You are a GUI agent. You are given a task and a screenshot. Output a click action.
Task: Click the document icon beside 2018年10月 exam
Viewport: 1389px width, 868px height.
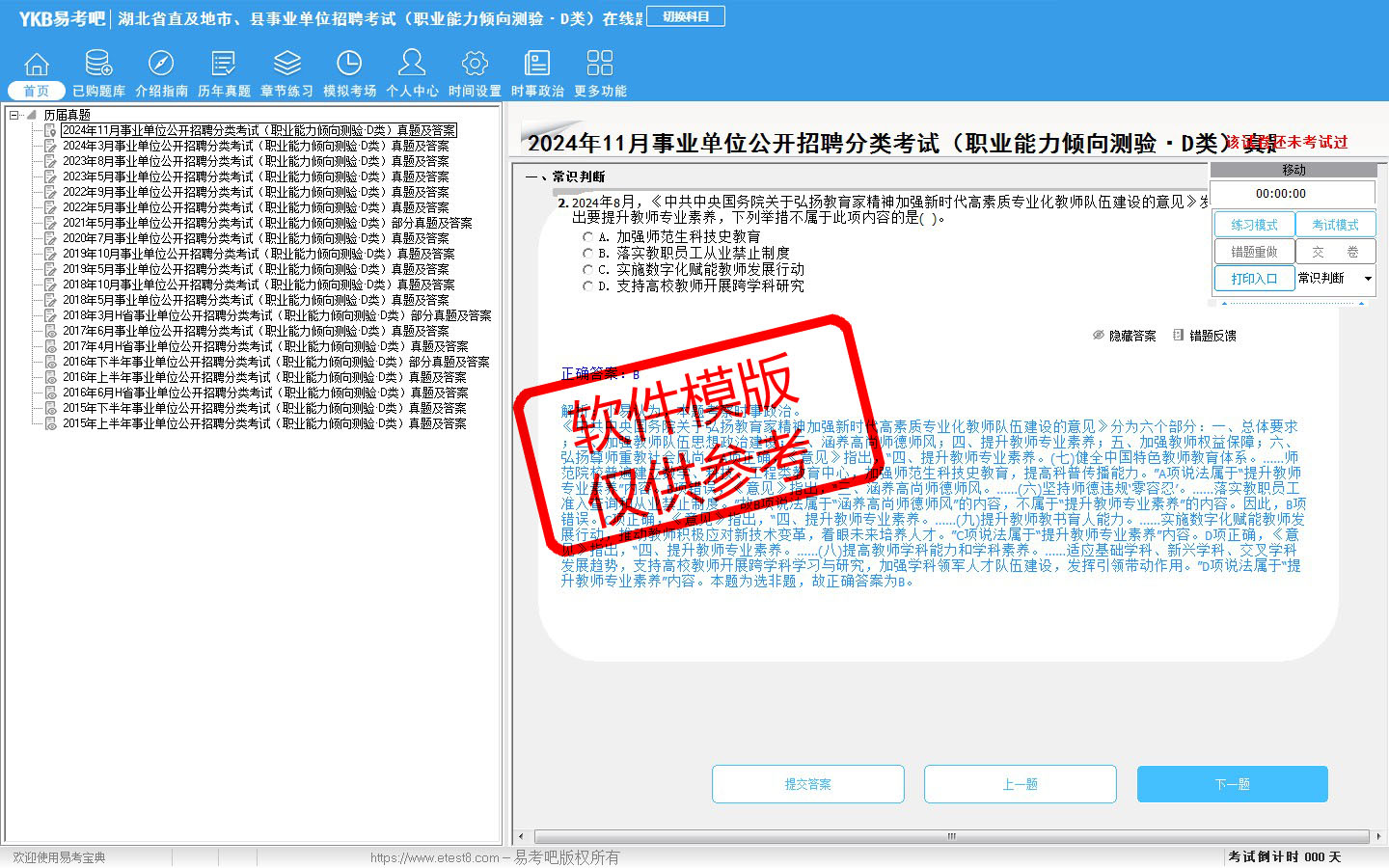(x=51, y=285)
